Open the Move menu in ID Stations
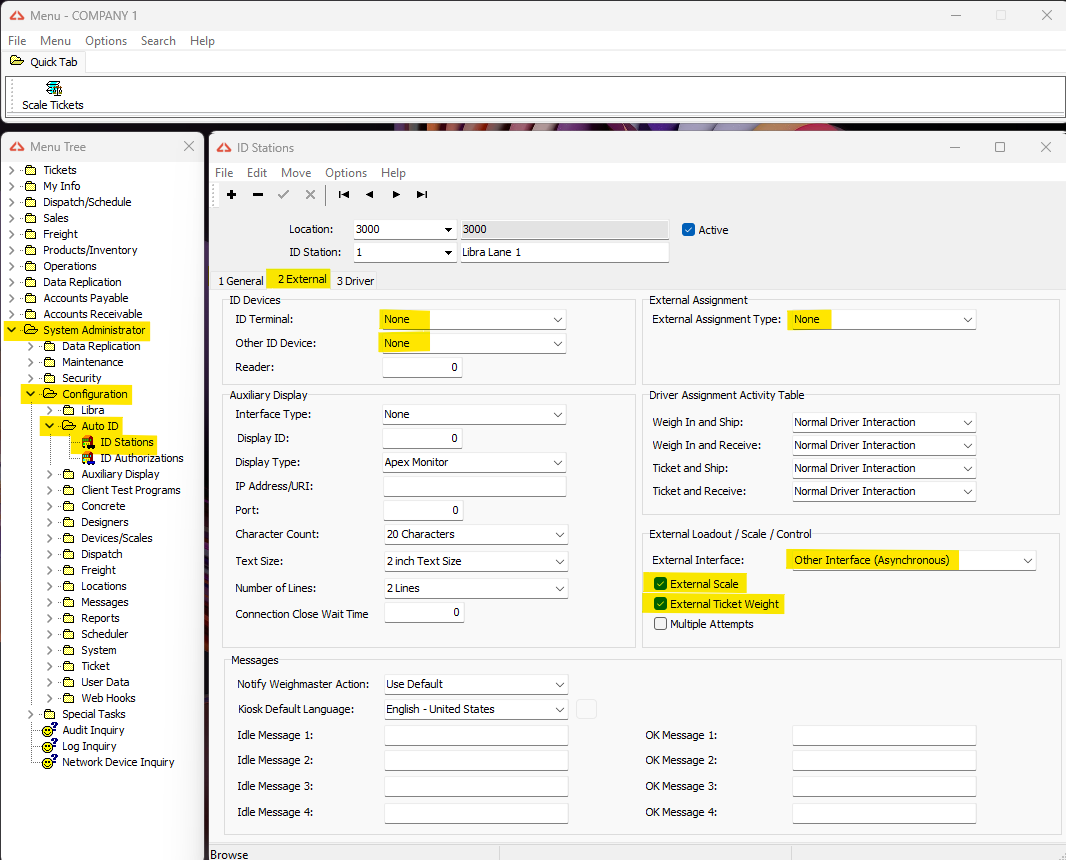Viewport: 1066px width, 860px height. pyautogui.click(x=296, y=173)
